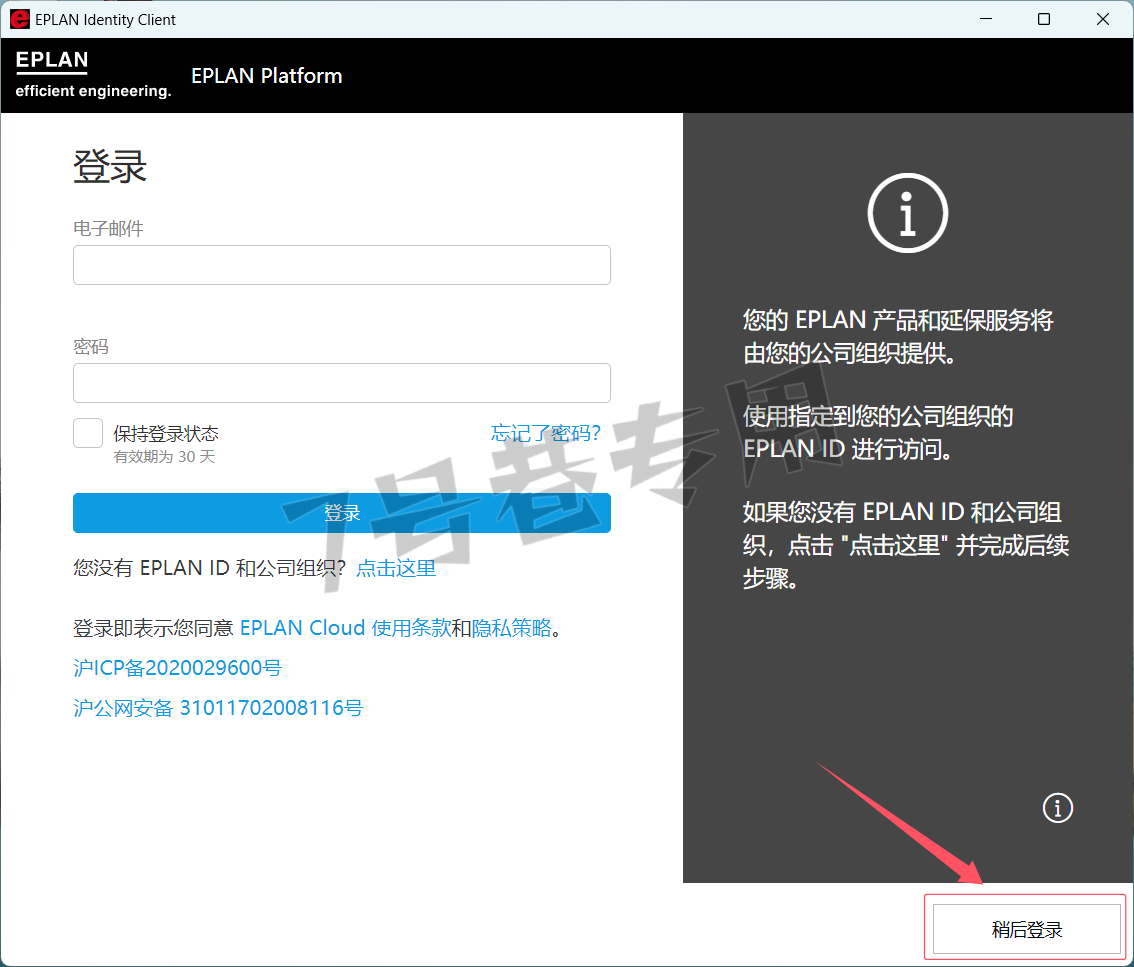
Task: Open the EPLAN Cloud 使用条款 link
Action: (x=345, y=628)
